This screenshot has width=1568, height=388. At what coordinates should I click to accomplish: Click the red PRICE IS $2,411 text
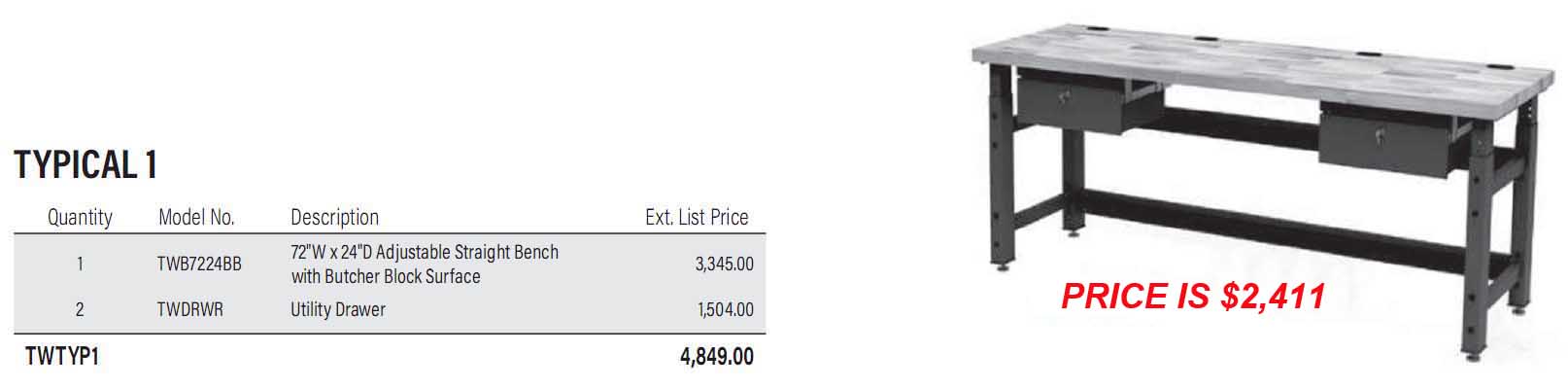(1193, 296)
